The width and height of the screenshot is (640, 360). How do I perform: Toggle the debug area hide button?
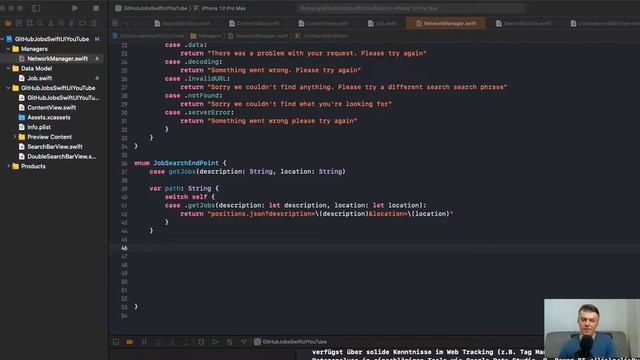pyautogui.click(x=116, y=342)
